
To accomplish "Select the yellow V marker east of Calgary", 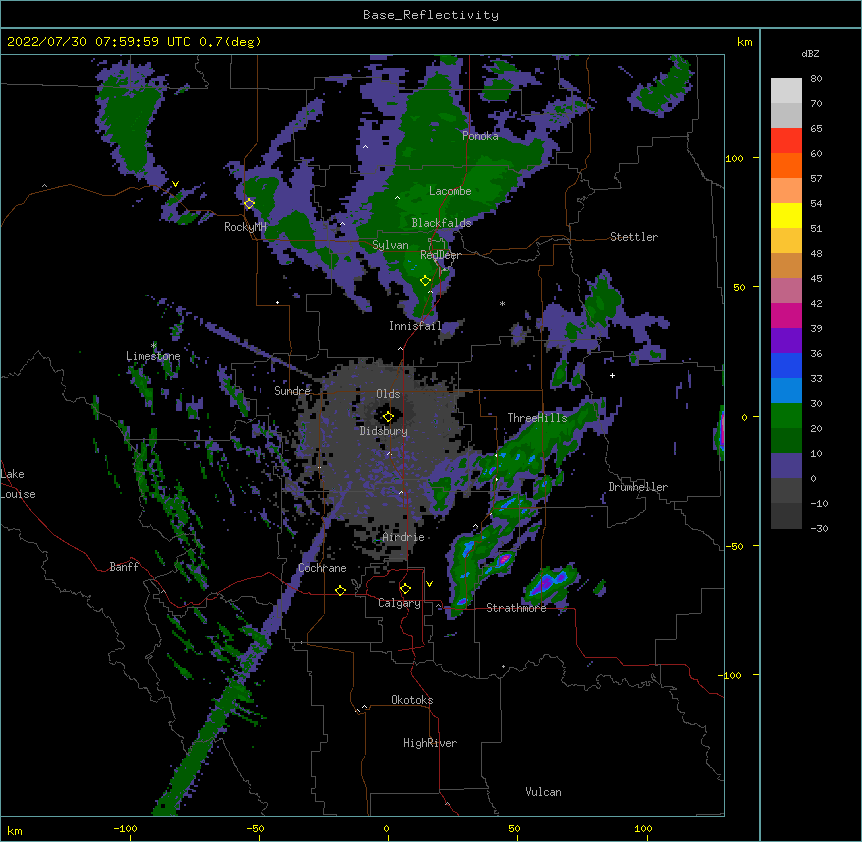I will (x=429, y=584).
